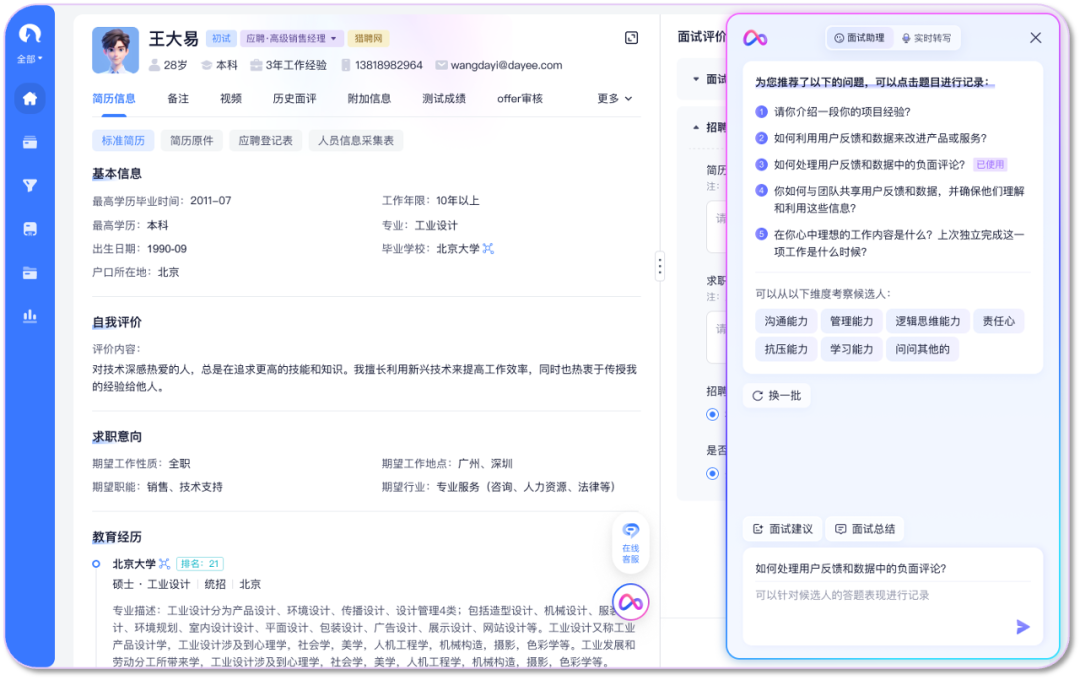1080x680 pixels.
Task: Select the radio button under 是否
Action: pos(712,473)
